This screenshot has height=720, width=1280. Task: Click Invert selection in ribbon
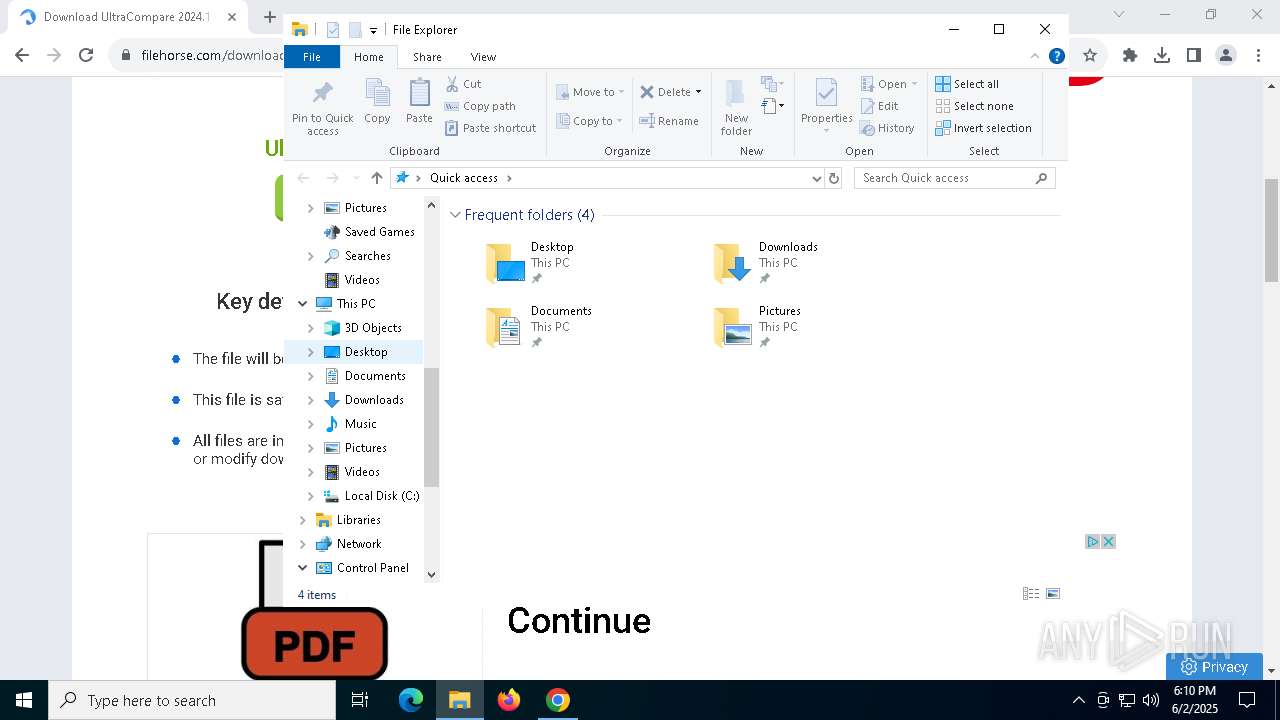pos(983,128)
